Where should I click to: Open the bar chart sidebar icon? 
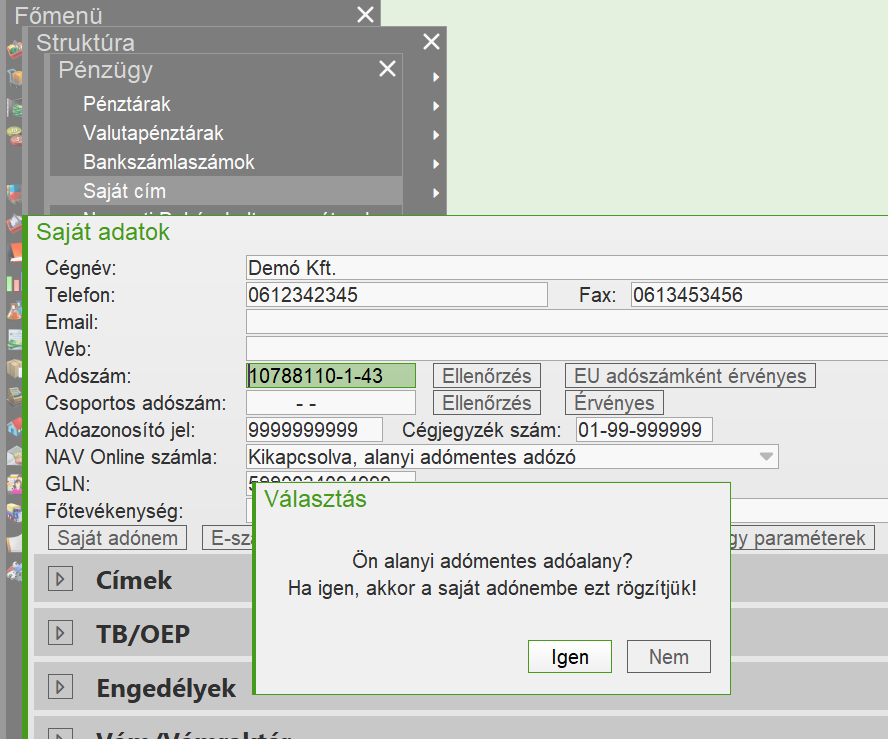coord(14,281)
